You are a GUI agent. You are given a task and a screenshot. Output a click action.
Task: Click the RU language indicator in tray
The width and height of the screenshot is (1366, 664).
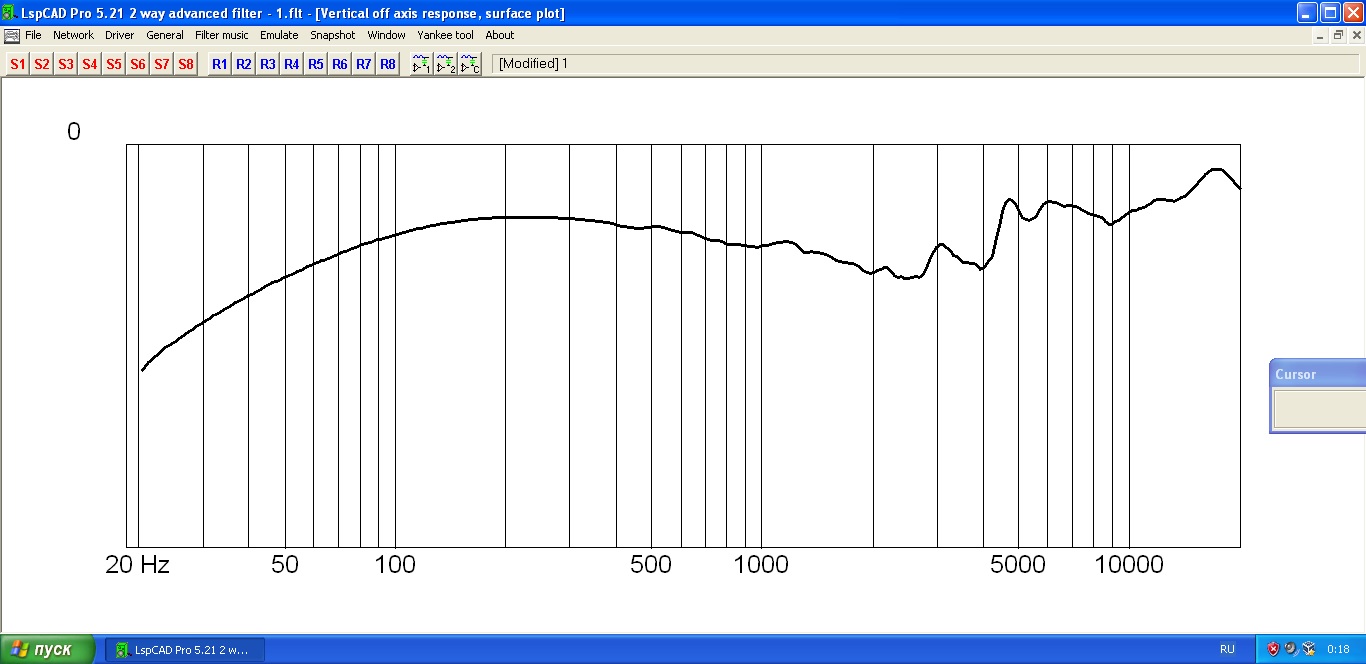click(1227, 649)
